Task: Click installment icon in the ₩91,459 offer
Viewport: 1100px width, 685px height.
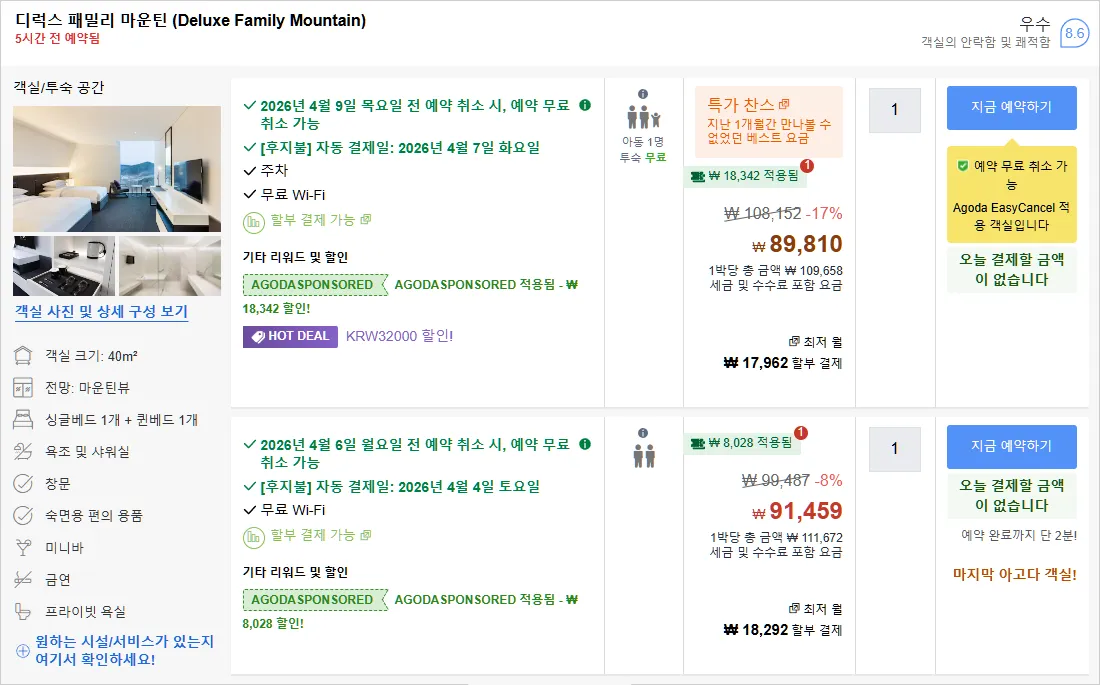Action: coord(253,537)
